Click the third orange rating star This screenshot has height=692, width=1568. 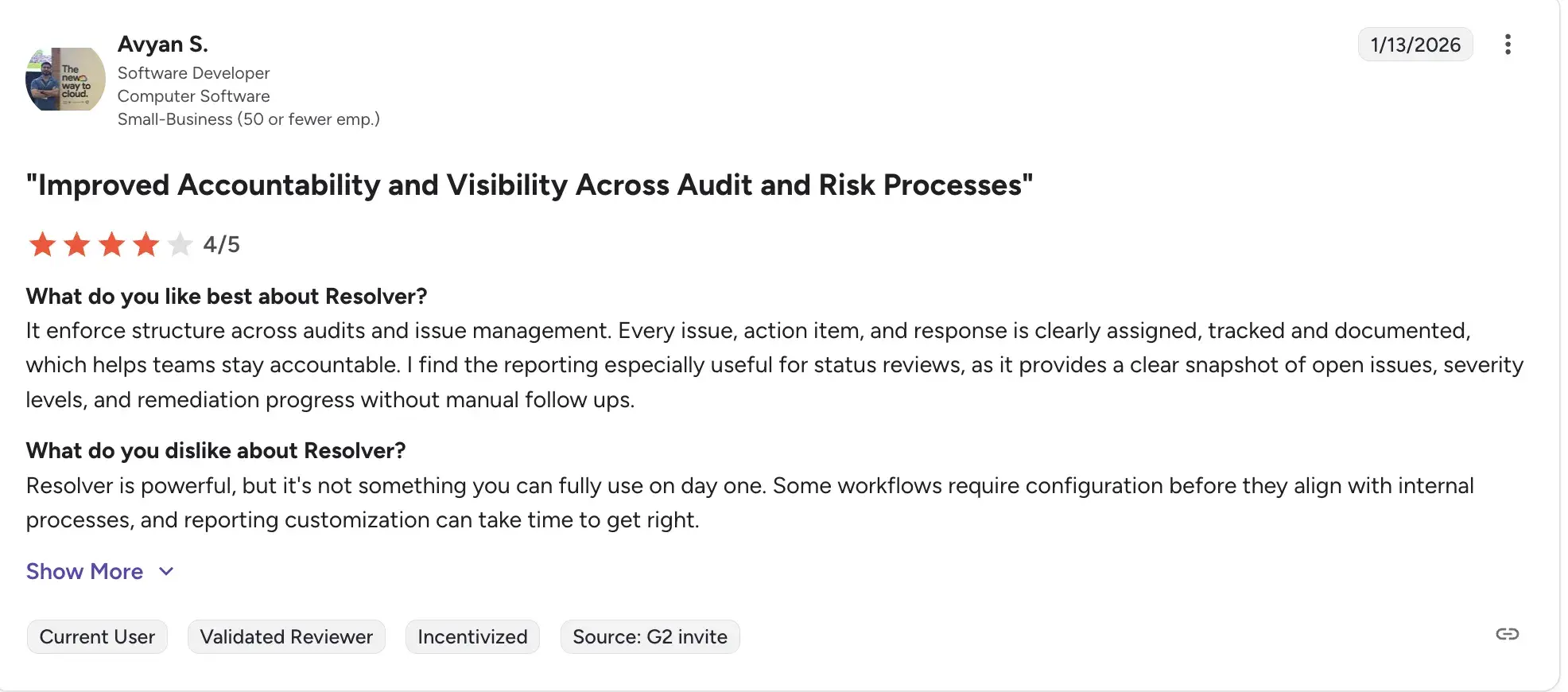[x=111, y=244]
